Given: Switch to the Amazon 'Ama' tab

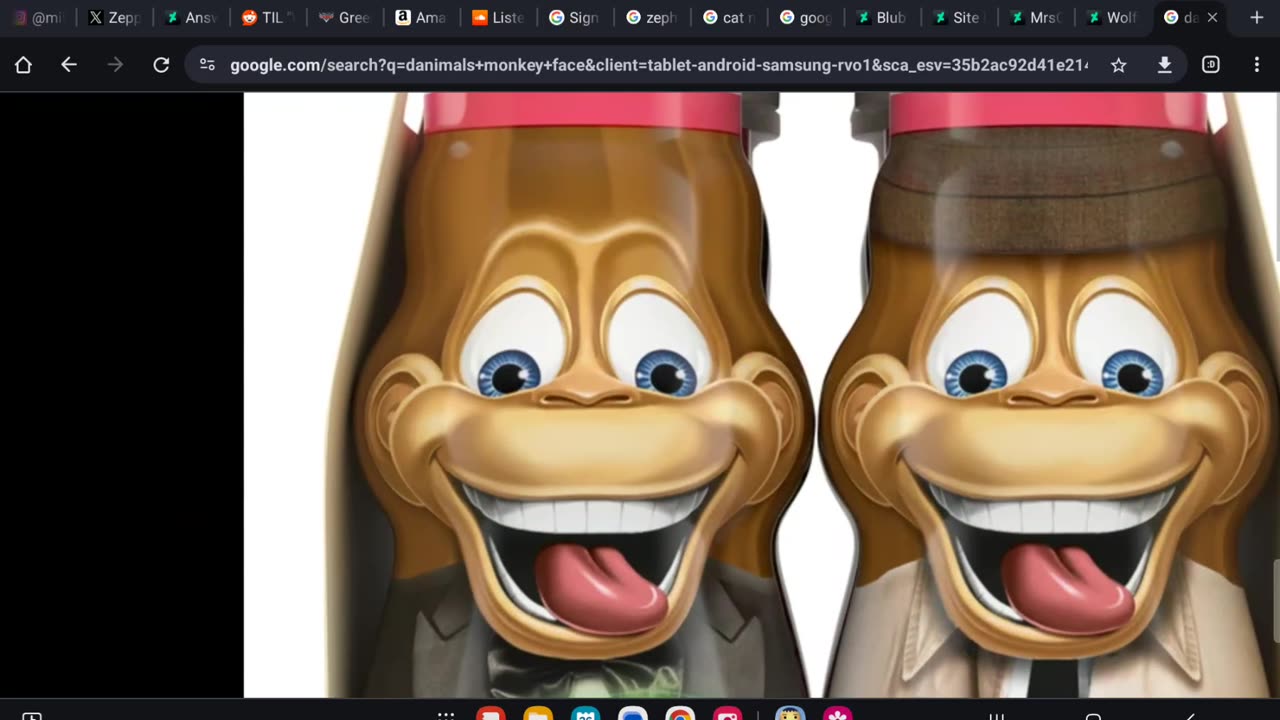Looking at the screenshot, I should pyautogui.click(x=423, y=17).
